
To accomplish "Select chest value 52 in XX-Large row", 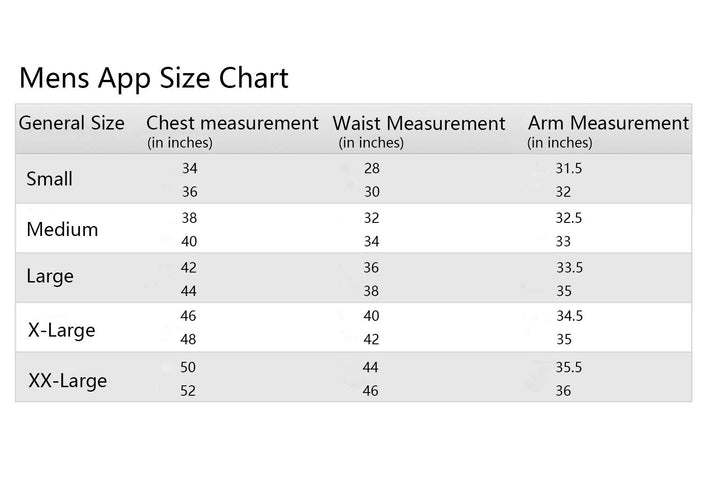I will click(x=188, y=391).
